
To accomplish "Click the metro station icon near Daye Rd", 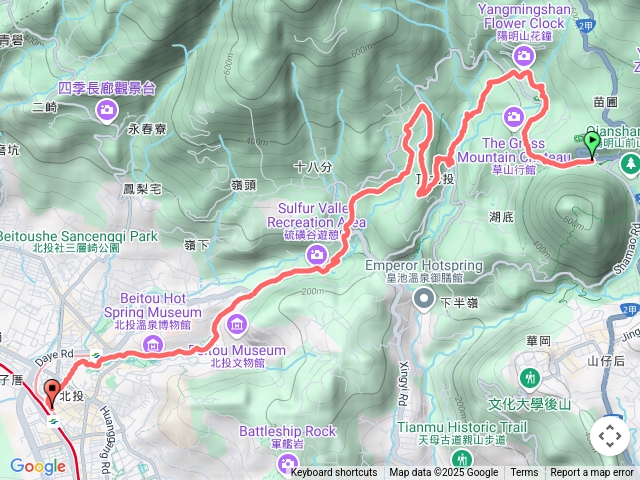I will tap(96, 356).
